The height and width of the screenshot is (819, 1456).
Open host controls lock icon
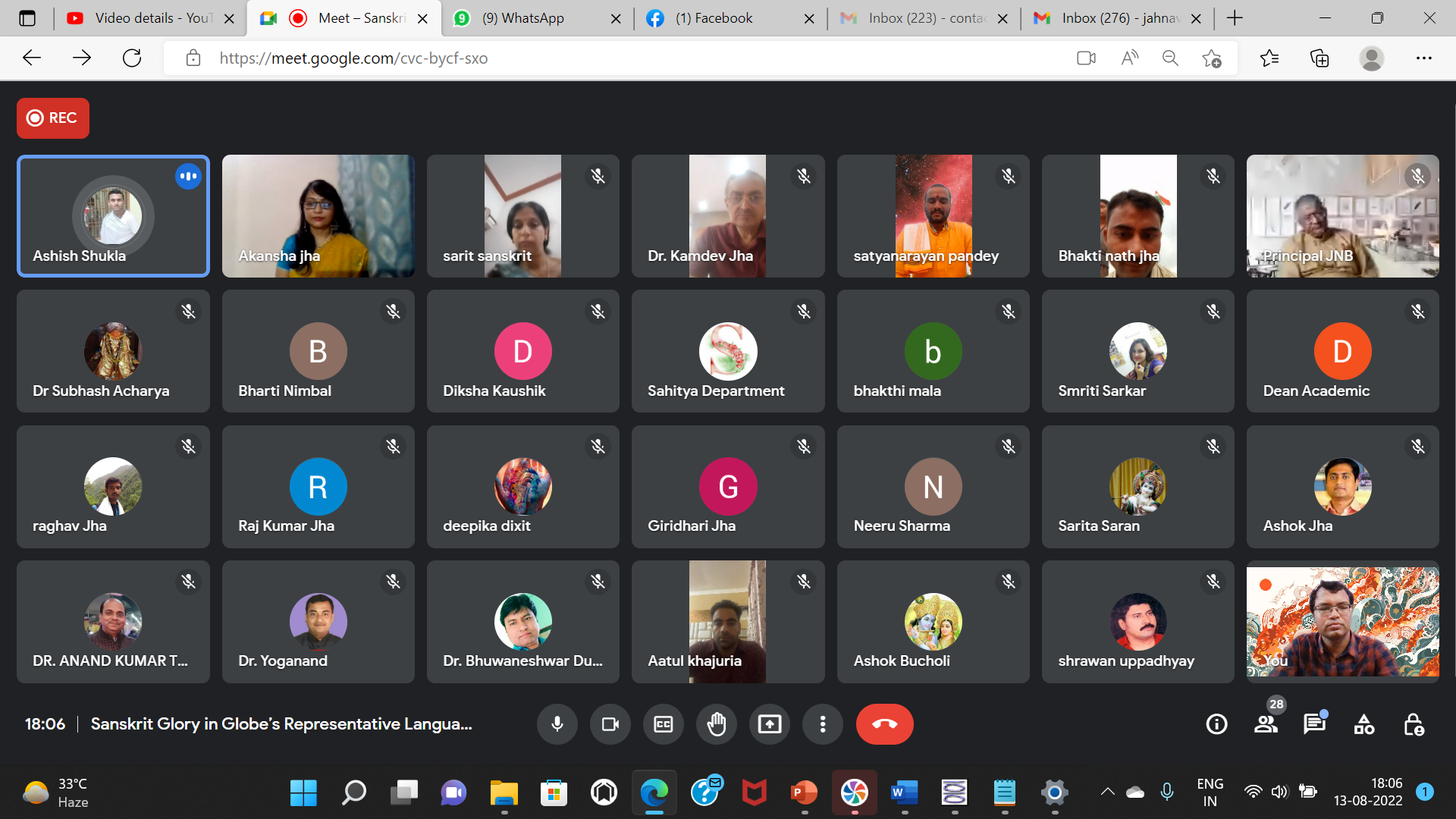click(1414, 724)
